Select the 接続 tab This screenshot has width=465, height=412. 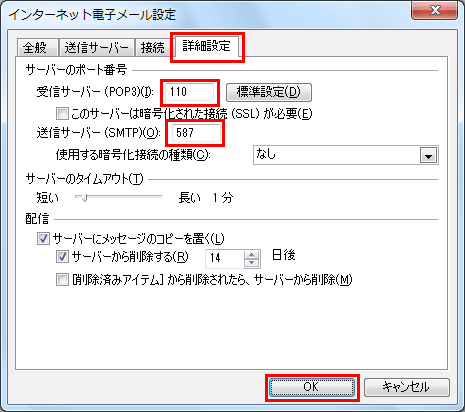click(x=153, y=47)
